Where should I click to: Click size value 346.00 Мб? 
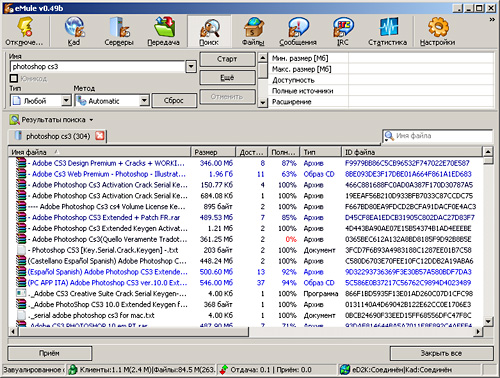[216, 163]
